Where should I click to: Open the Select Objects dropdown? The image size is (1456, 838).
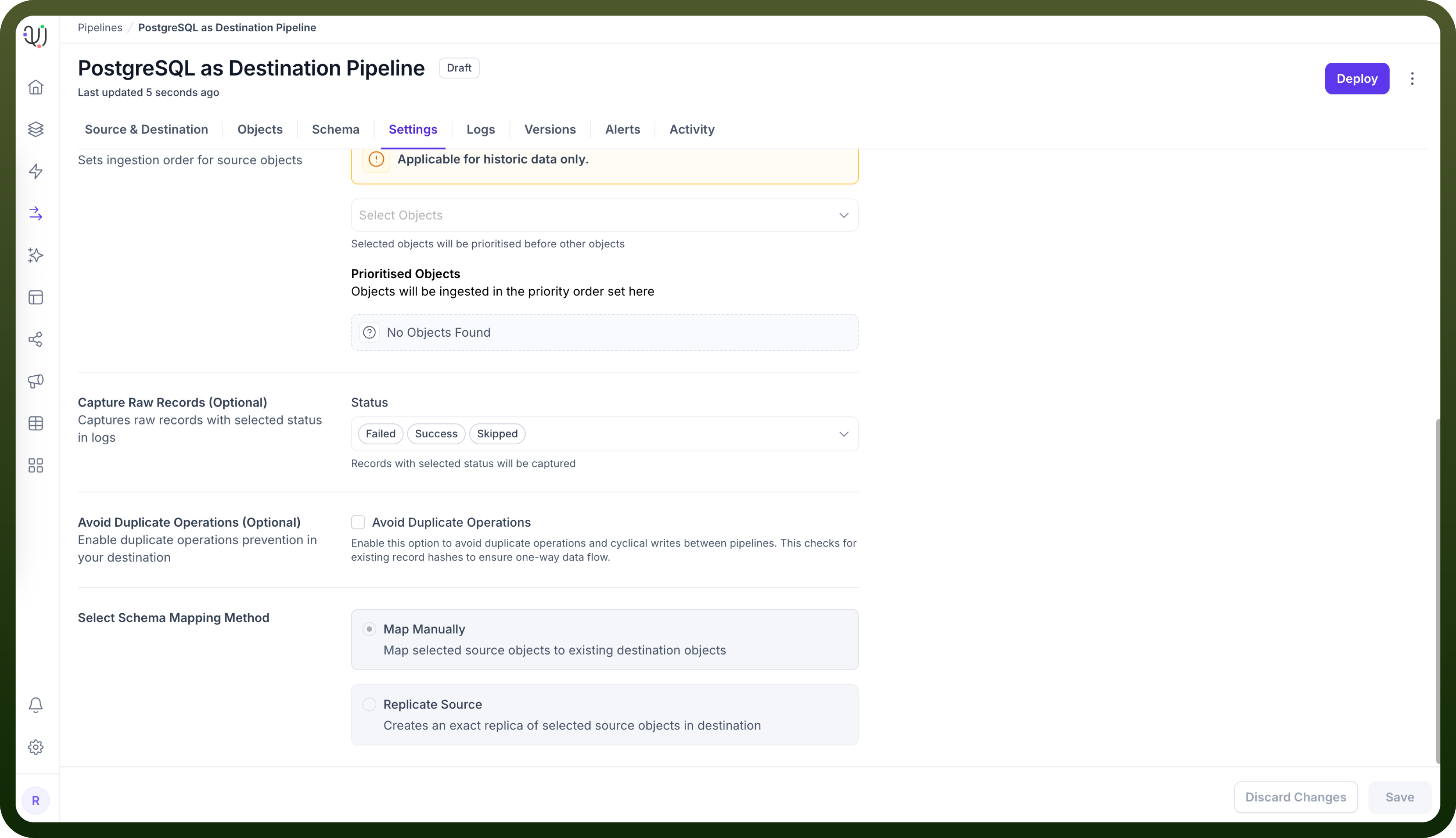(x=605, y=215)
